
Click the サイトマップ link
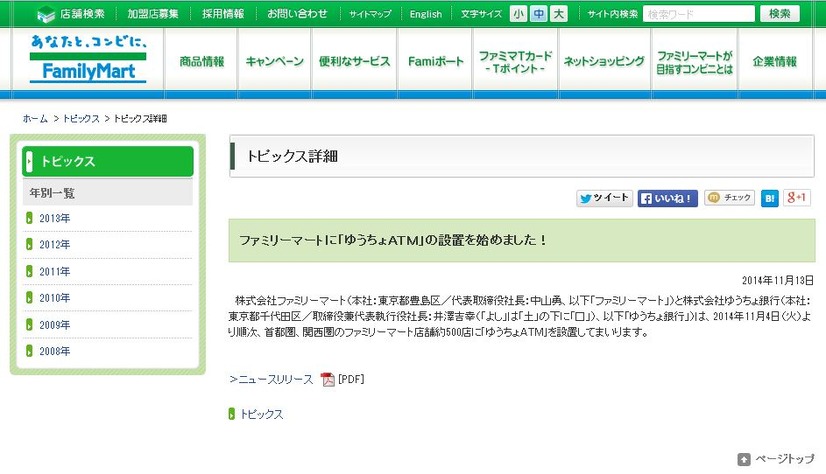(370, 14)
